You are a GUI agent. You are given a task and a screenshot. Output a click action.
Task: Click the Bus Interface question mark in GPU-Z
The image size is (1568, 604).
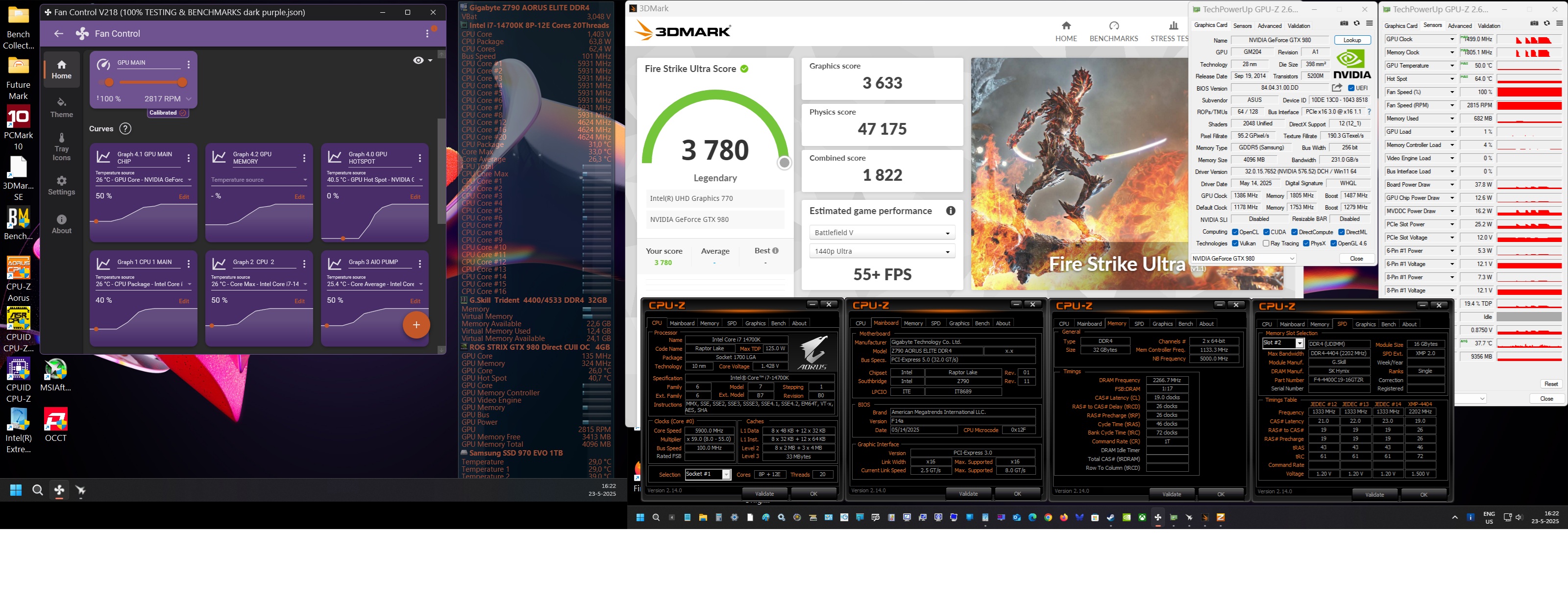1370,112
